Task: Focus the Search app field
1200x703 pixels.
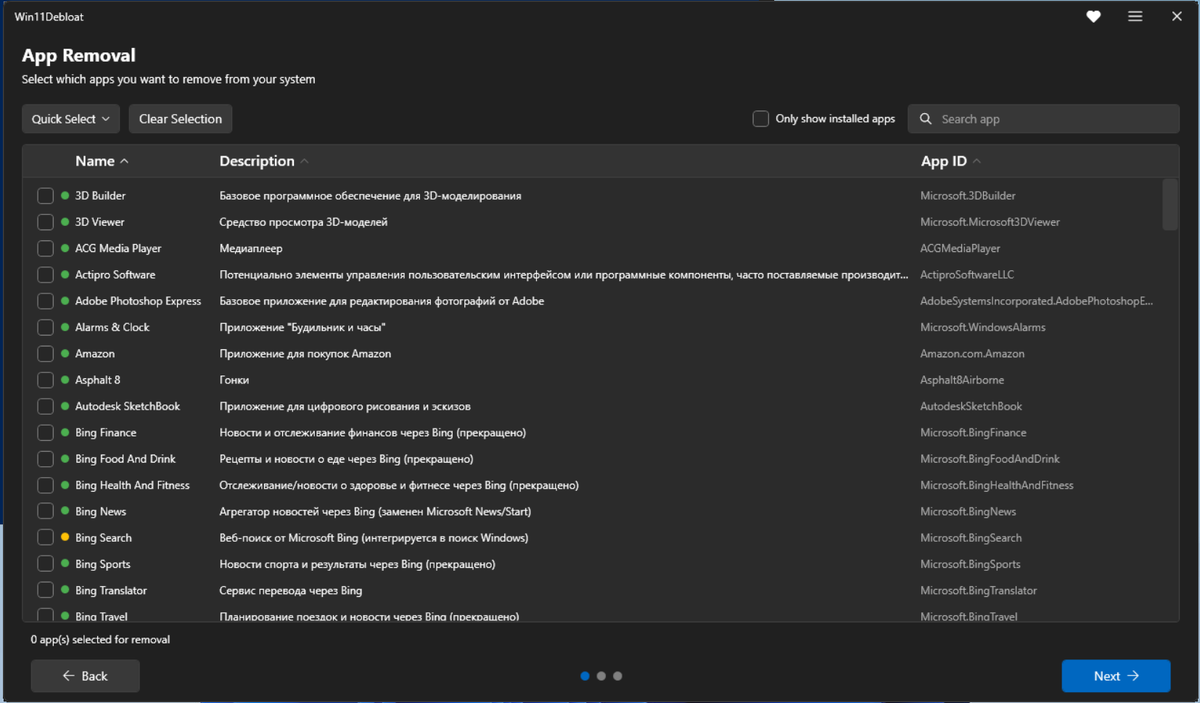Action: tap(1043, 119)
